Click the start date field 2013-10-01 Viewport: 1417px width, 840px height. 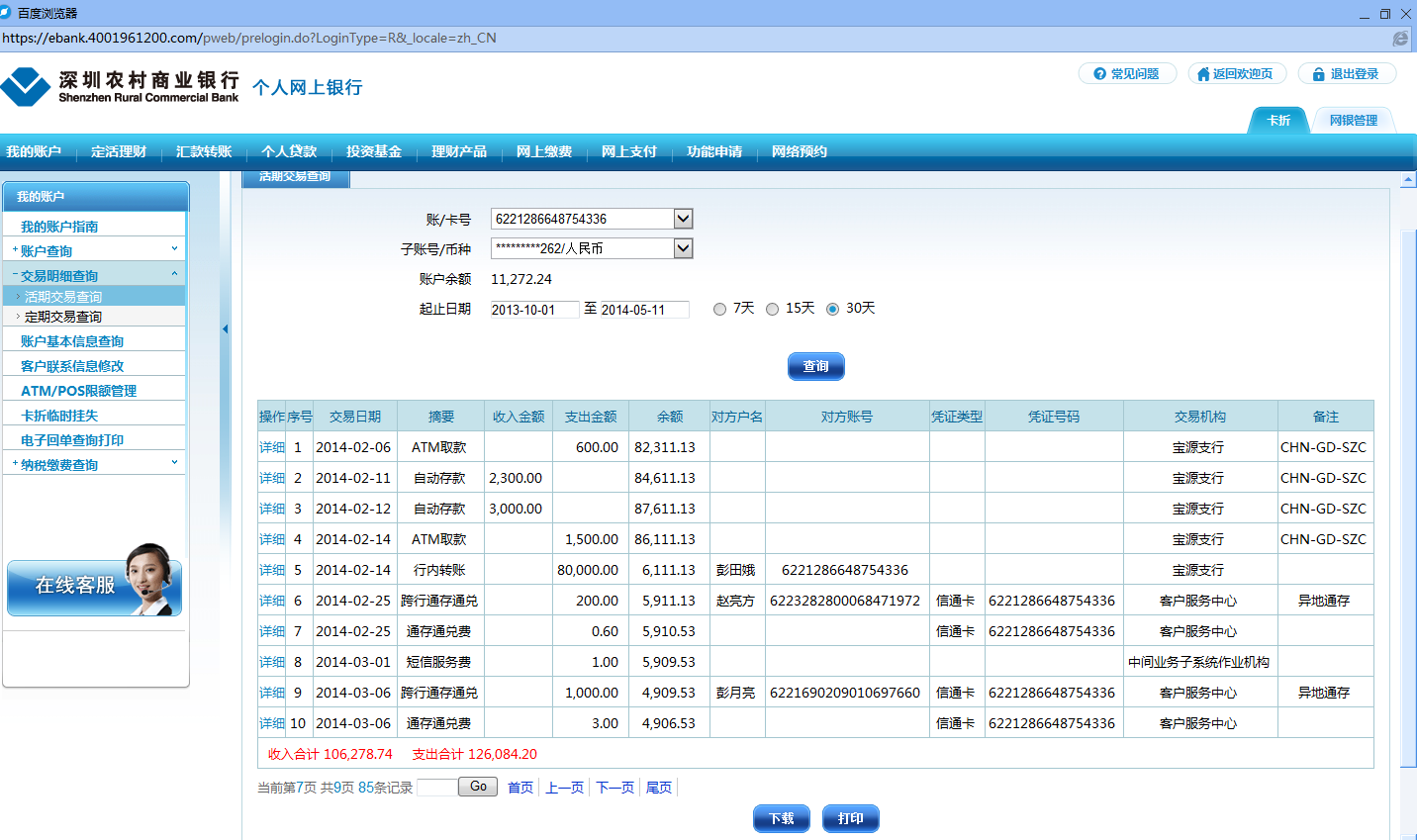534,310
